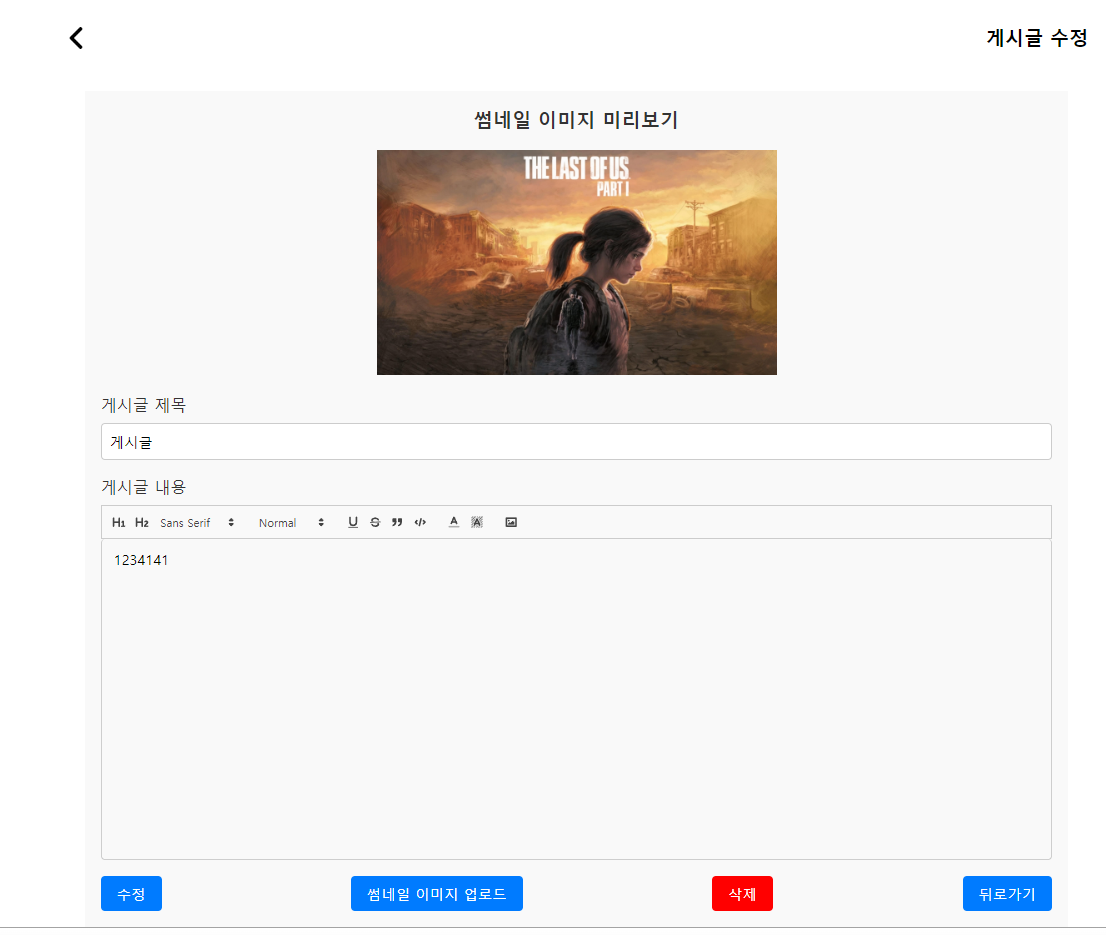This screenshot has width=1106, height=935.
Task: Click the 수정 button
Action: point(131,893)
